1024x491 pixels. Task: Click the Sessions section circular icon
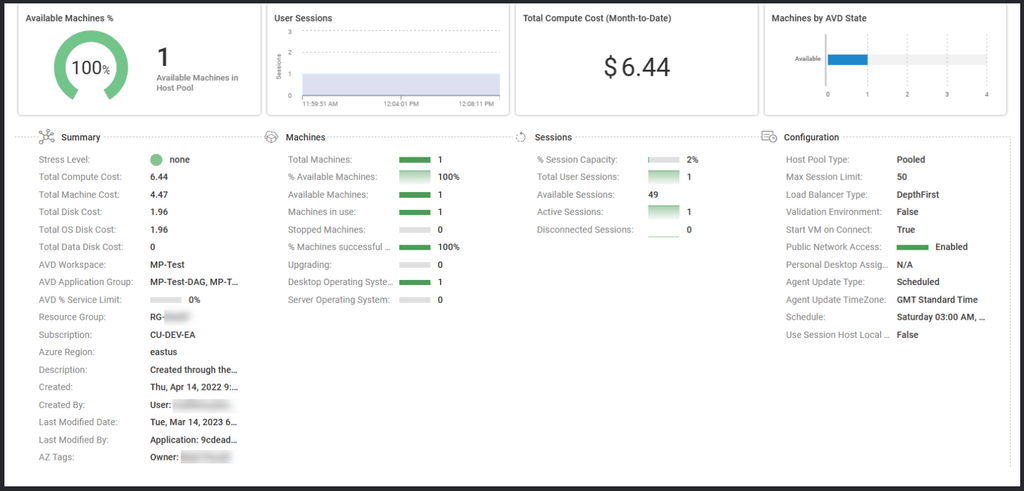click(520, 137)
